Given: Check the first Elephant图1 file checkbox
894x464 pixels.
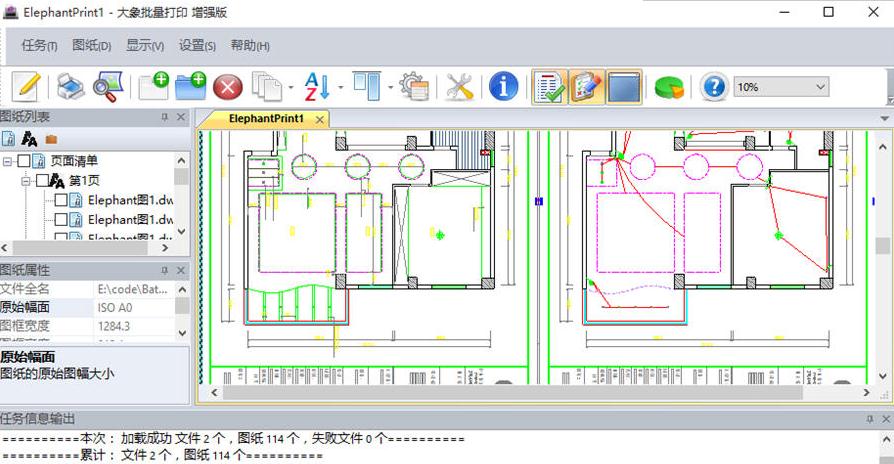Looking at the screenshot, I should (61, 200).
